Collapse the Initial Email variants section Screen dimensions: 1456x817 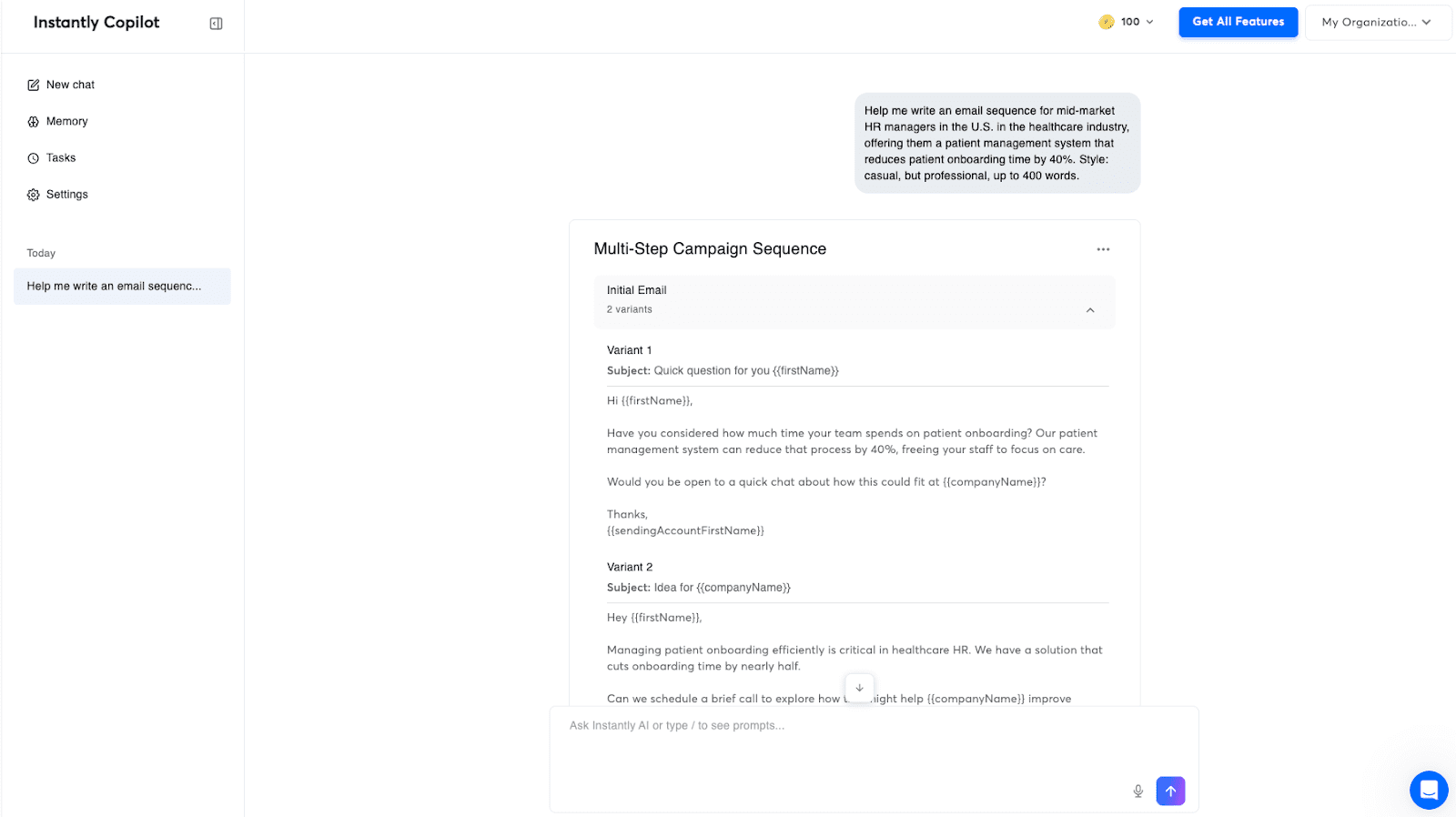[x=1090, y=310]
